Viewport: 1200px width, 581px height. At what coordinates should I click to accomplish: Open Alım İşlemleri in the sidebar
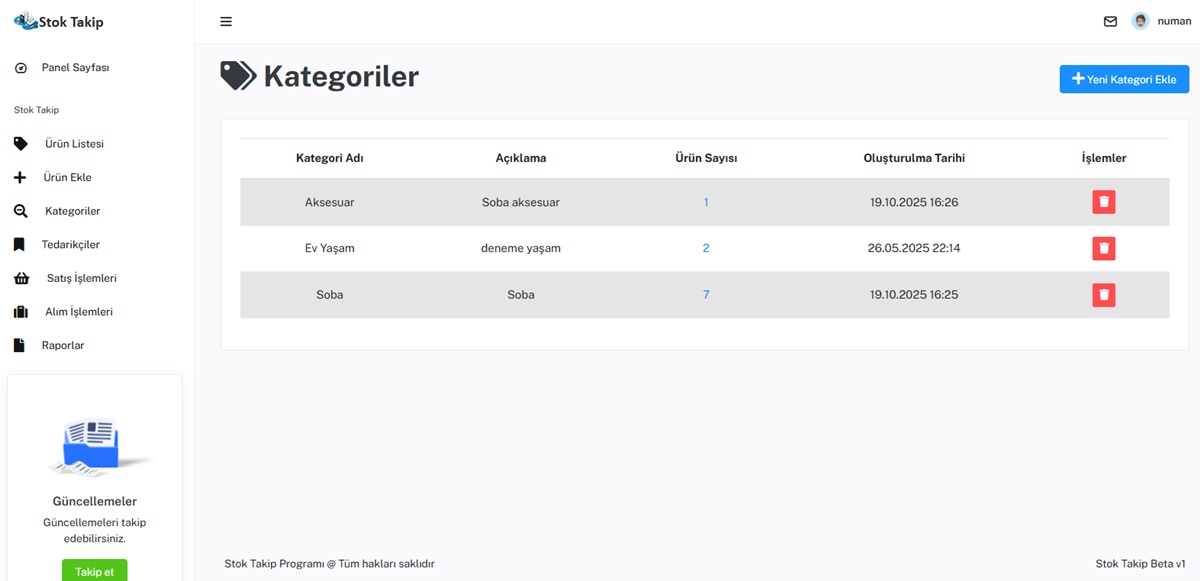pyautogui.click(x=78, y=312)
